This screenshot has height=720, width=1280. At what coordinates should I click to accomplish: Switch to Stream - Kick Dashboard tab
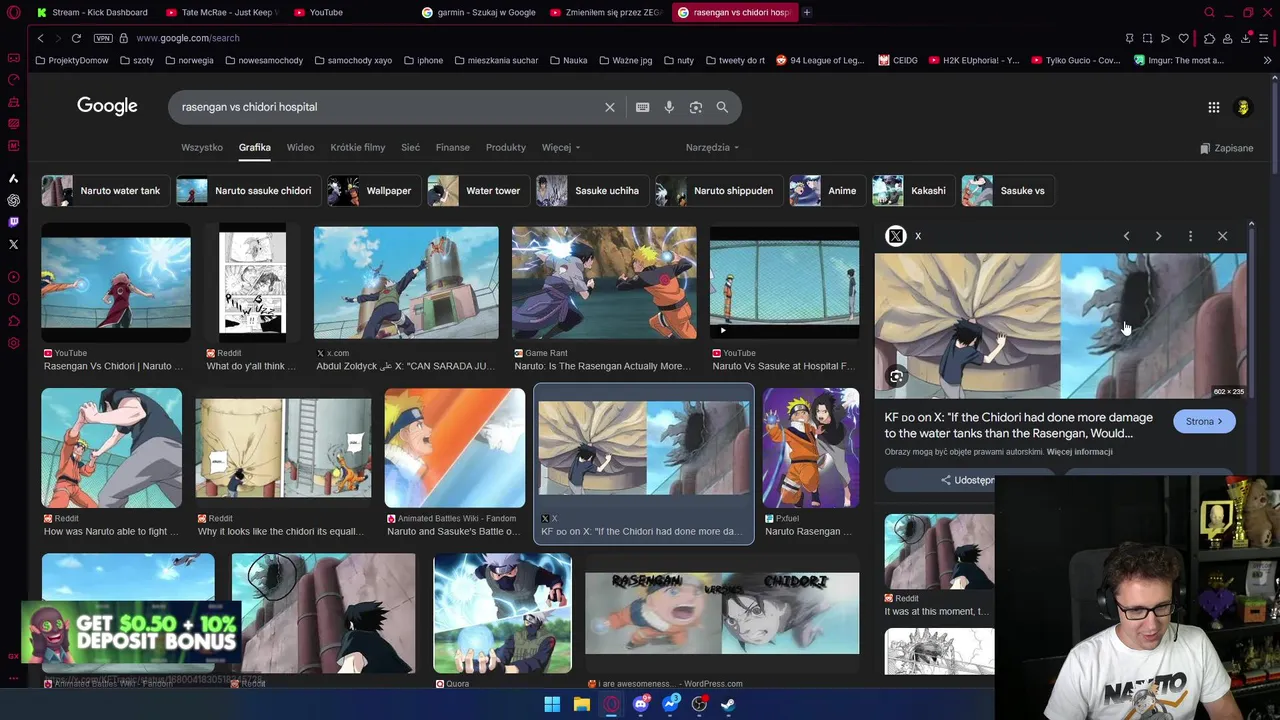(91, 12)
